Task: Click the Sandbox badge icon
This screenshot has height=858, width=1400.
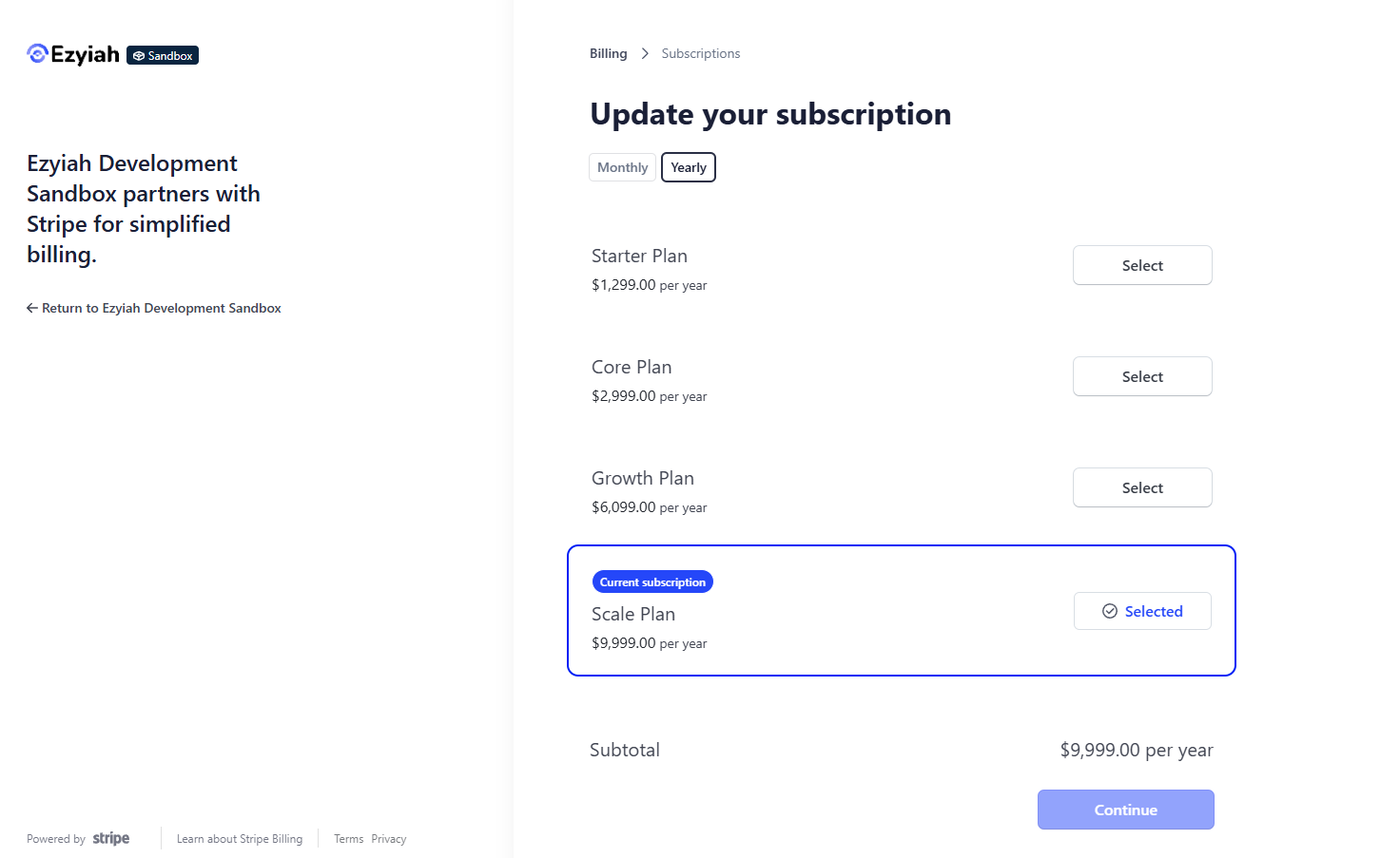Action: pos(140,56)
